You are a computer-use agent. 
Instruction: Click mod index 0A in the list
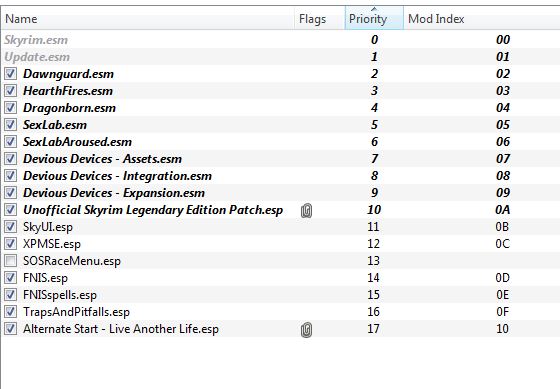tap(502, 210)
